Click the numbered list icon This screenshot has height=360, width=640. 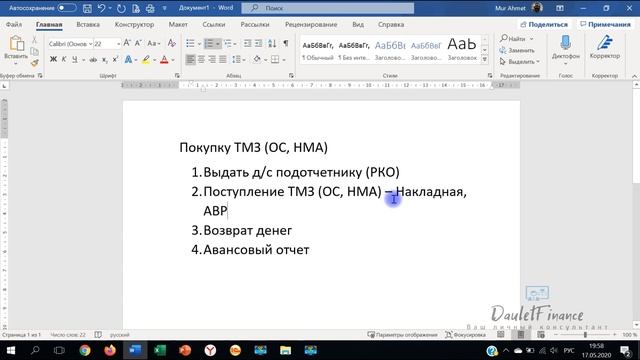coord(209,43)
